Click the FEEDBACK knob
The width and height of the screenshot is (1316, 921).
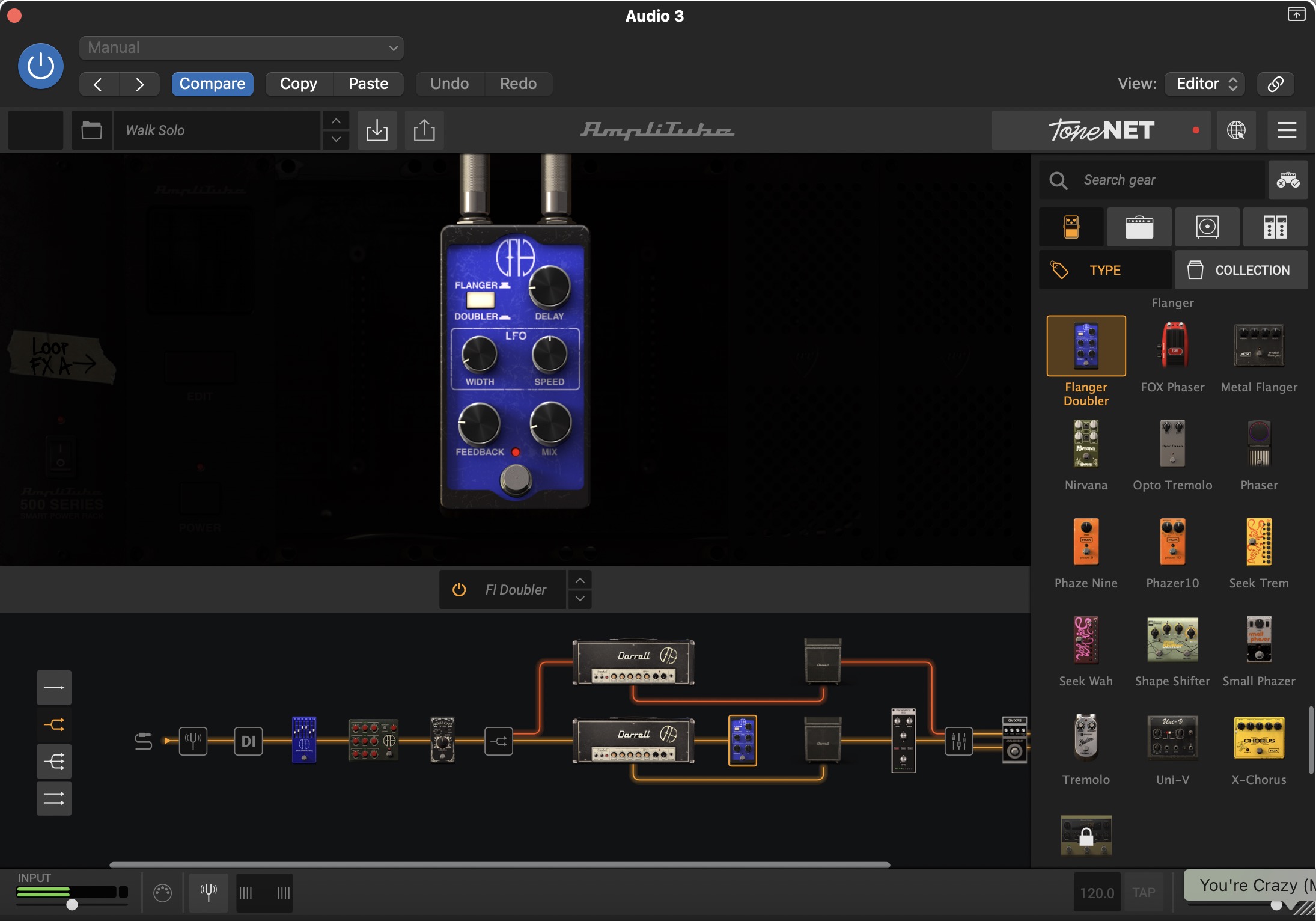tap(479, 423)
